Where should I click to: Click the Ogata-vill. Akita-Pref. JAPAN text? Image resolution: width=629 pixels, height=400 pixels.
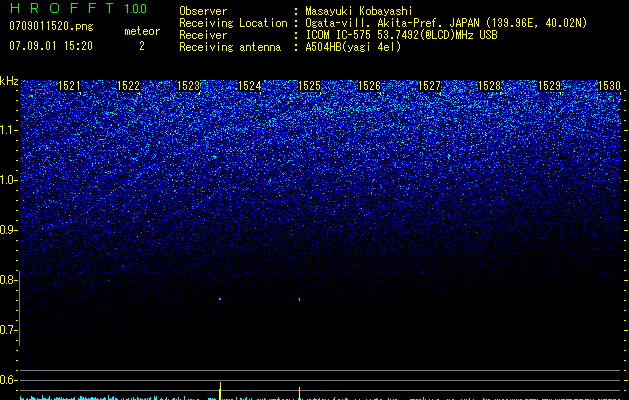(x=393, y=23)
